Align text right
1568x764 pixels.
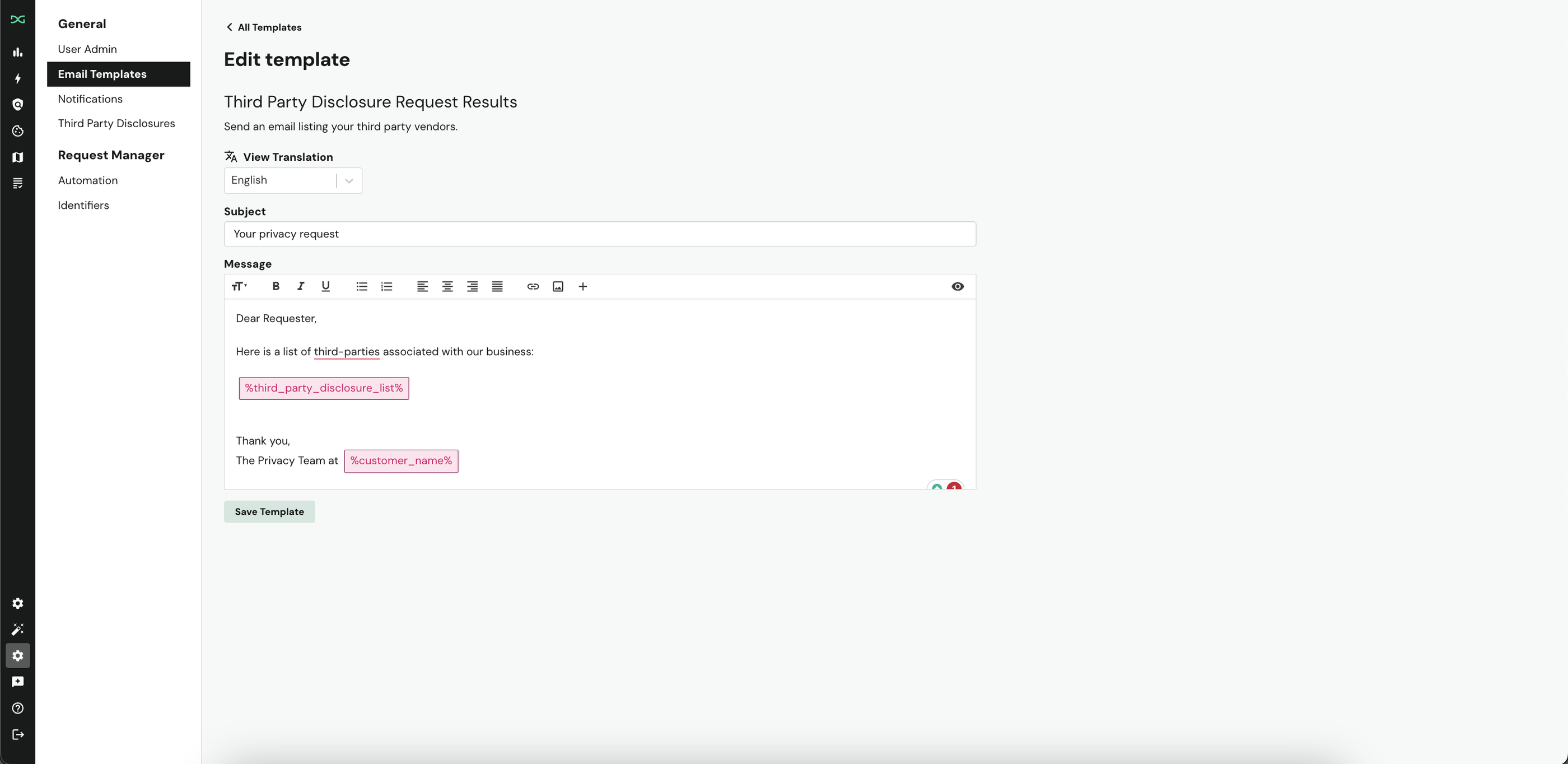pos(472,286)
